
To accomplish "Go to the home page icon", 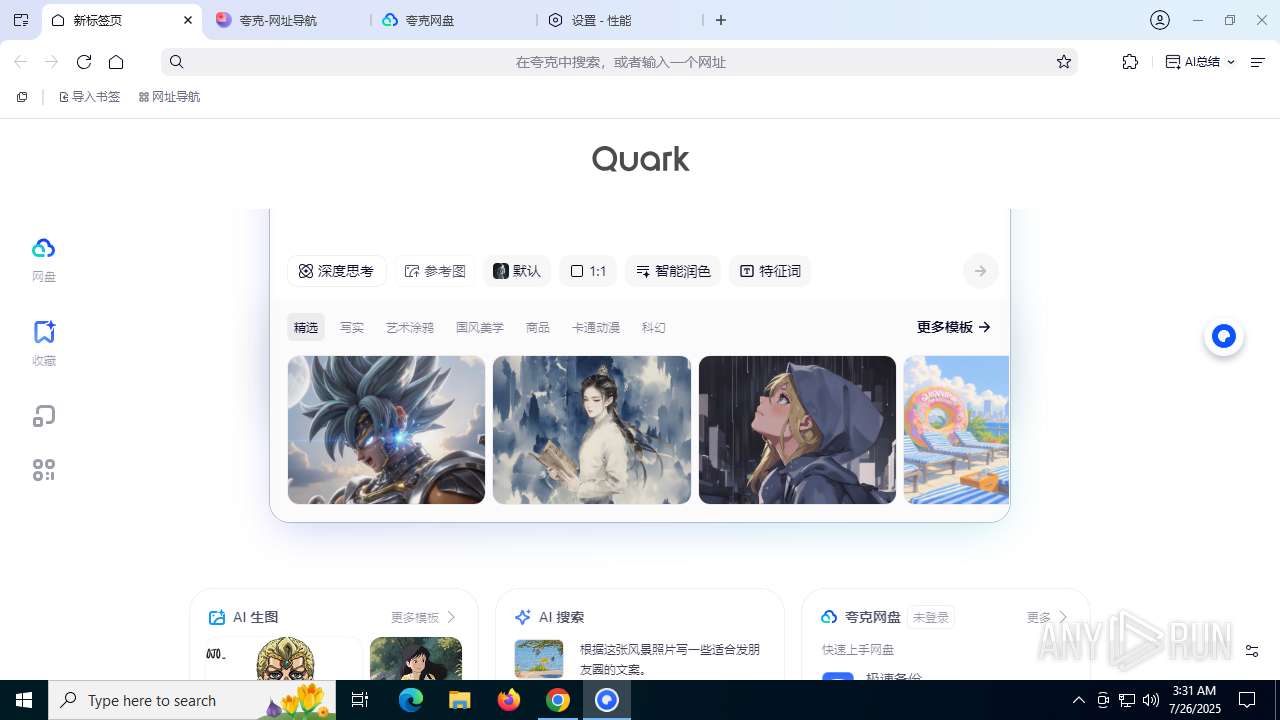I will click(x=116, y=62).
